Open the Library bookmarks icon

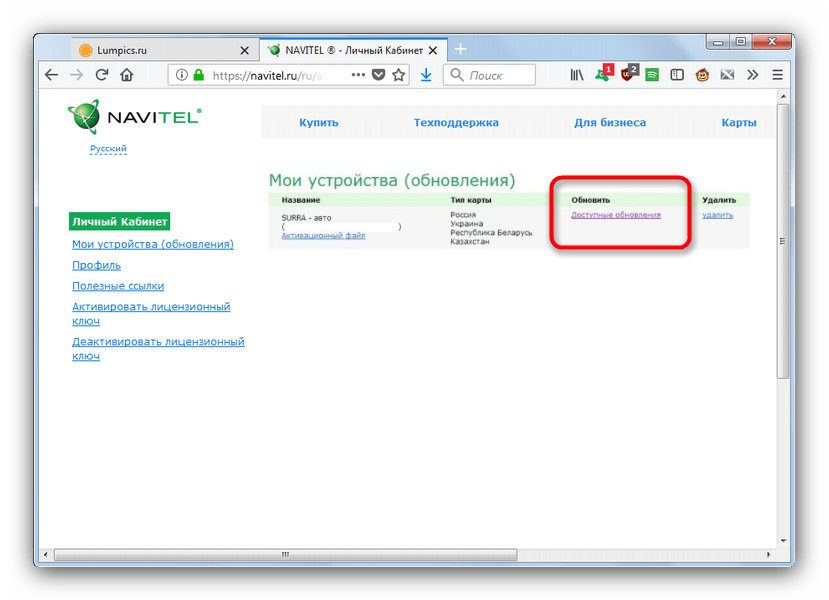pyautogui.click(x=577, y=75)
